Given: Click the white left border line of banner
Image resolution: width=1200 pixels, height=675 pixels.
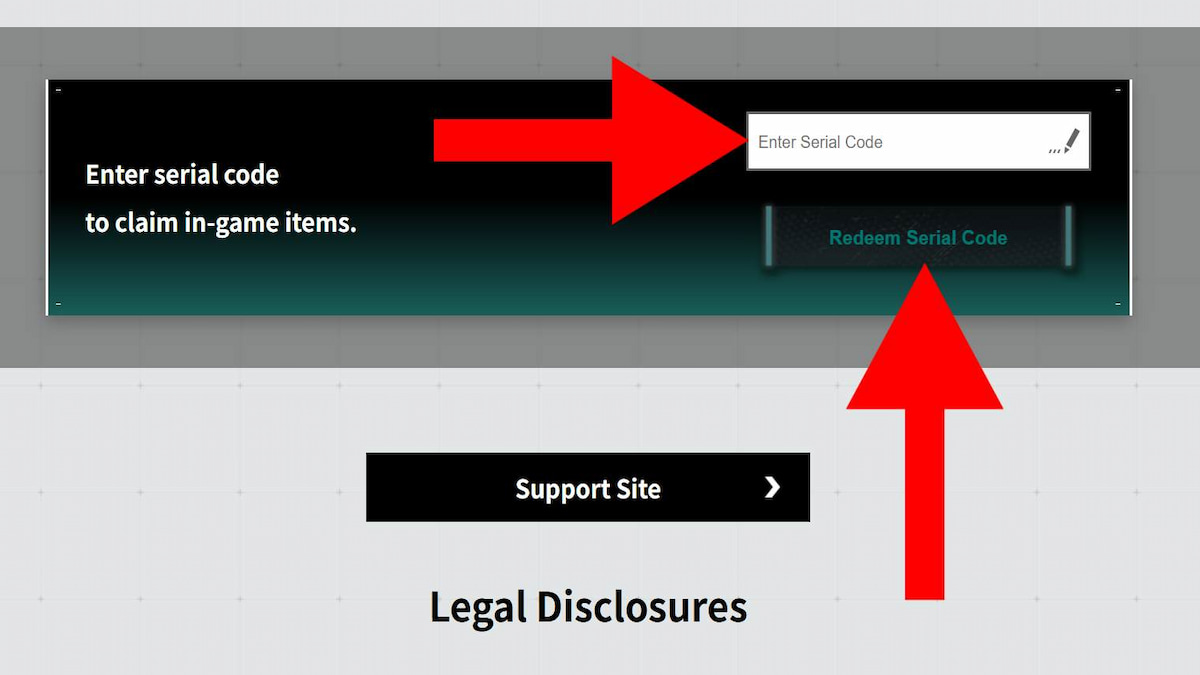Looking at the screenshot, I should (47, 197).
